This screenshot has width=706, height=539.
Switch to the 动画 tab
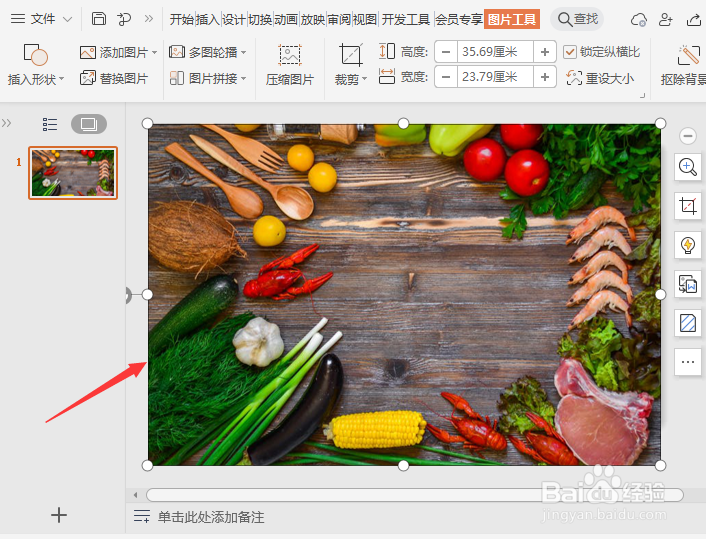pyautogui.click(x=286, y=19)
